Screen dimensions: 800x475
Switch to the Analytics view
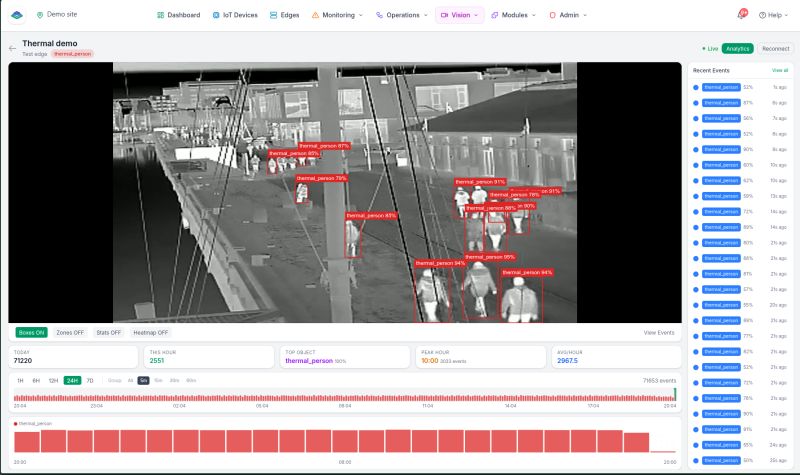[737, 48]
